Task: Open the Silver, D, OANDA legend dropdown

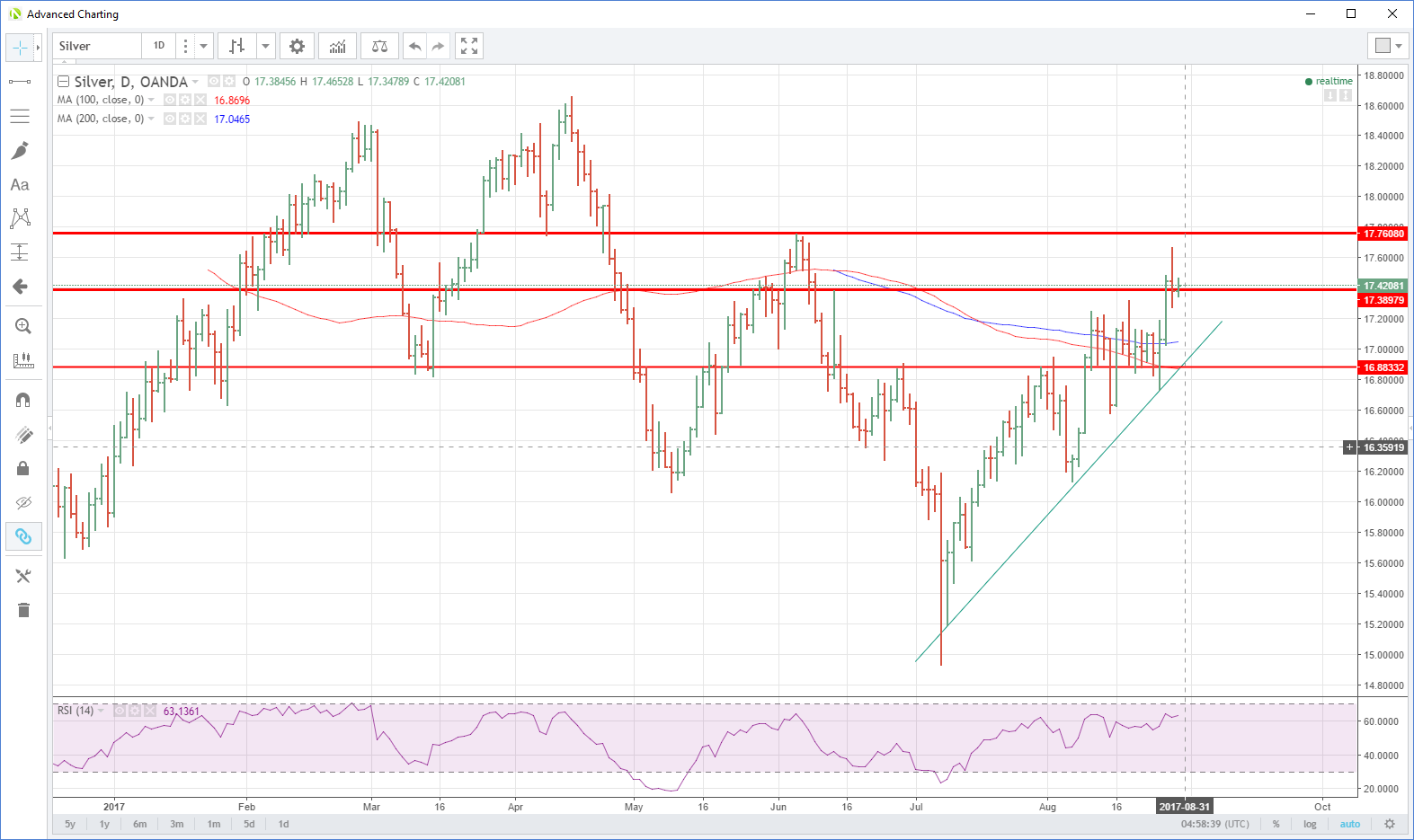Action: click(195, 82)
